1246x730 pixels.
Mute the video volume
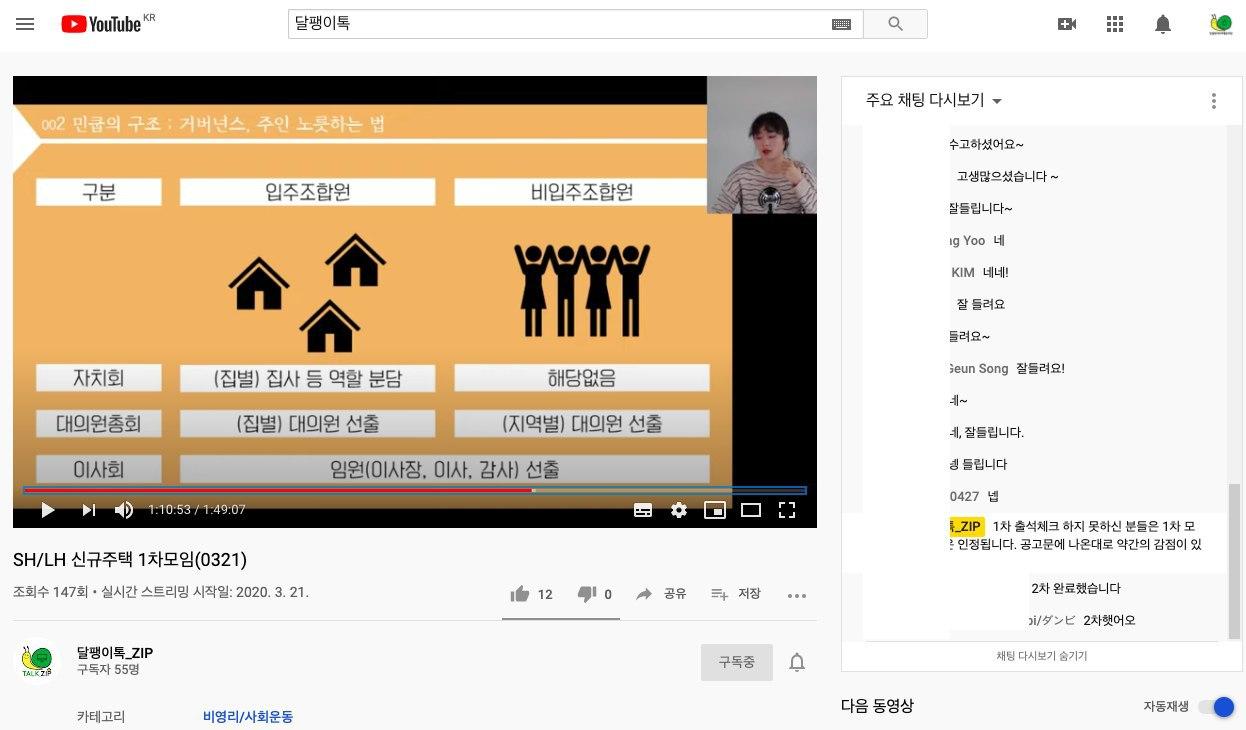coord(124,510)
